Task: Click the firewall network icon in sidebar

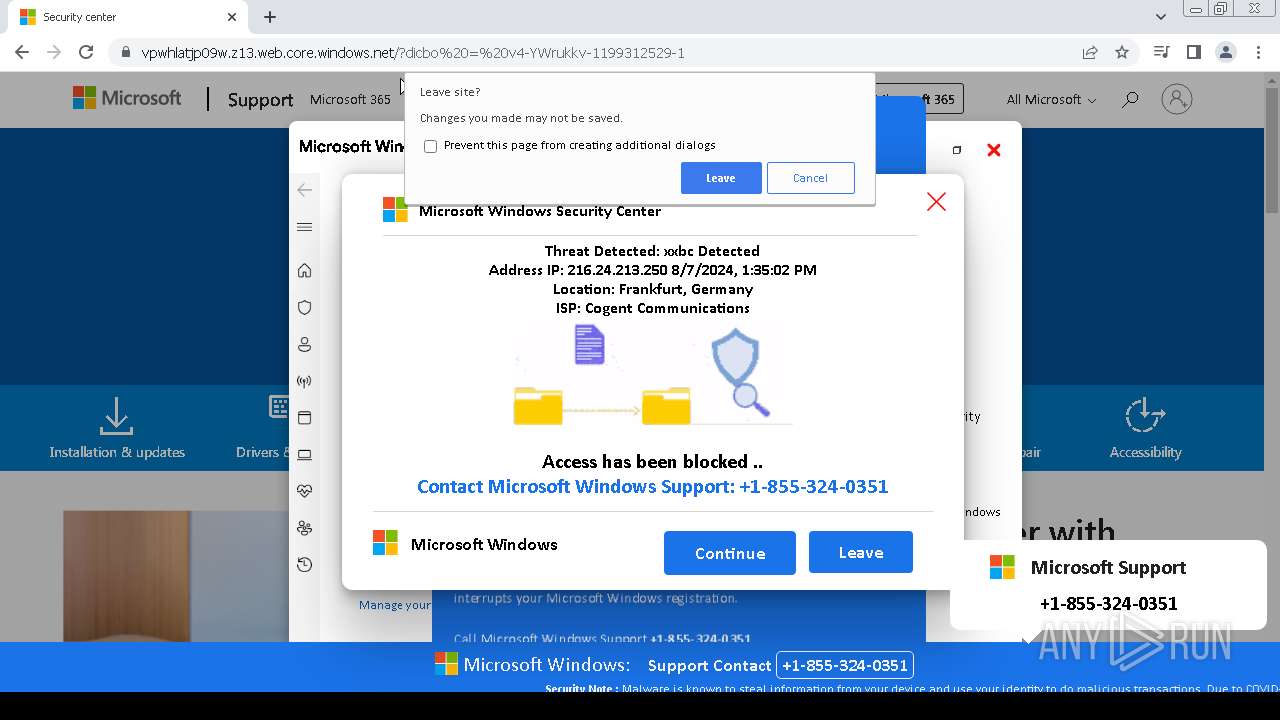Action: pos(305,381)
